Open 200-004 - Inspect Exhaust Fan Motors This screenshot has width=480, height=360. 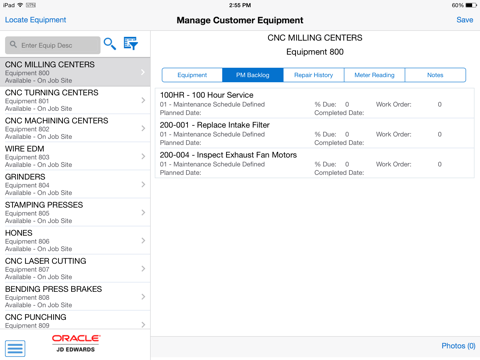(315, 163)
